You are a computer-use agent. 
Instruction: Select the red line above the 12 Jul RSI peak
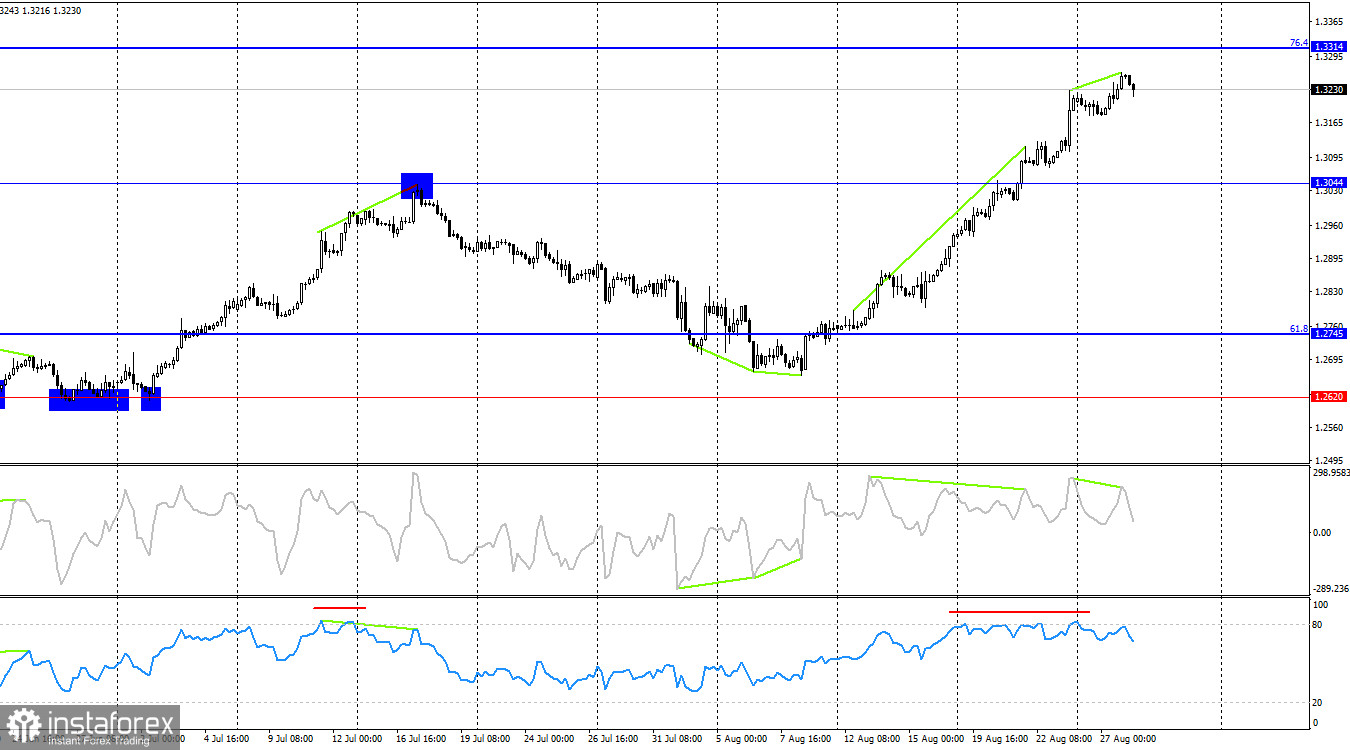point(340,607)
